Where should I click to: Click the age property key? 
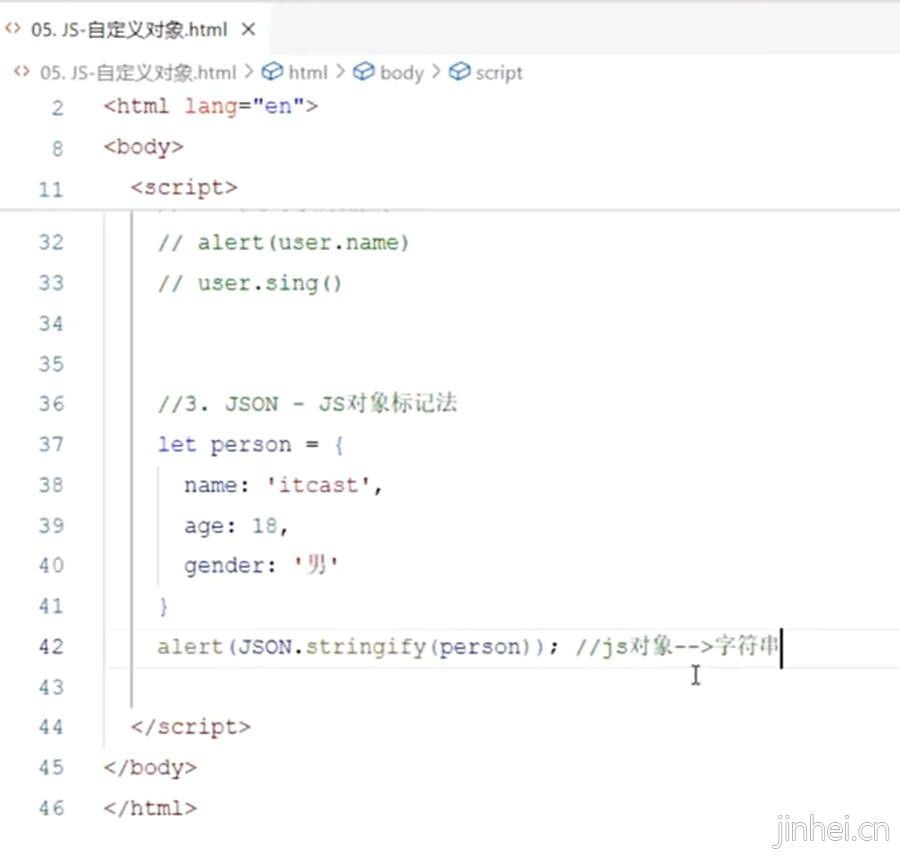[204, 527]
